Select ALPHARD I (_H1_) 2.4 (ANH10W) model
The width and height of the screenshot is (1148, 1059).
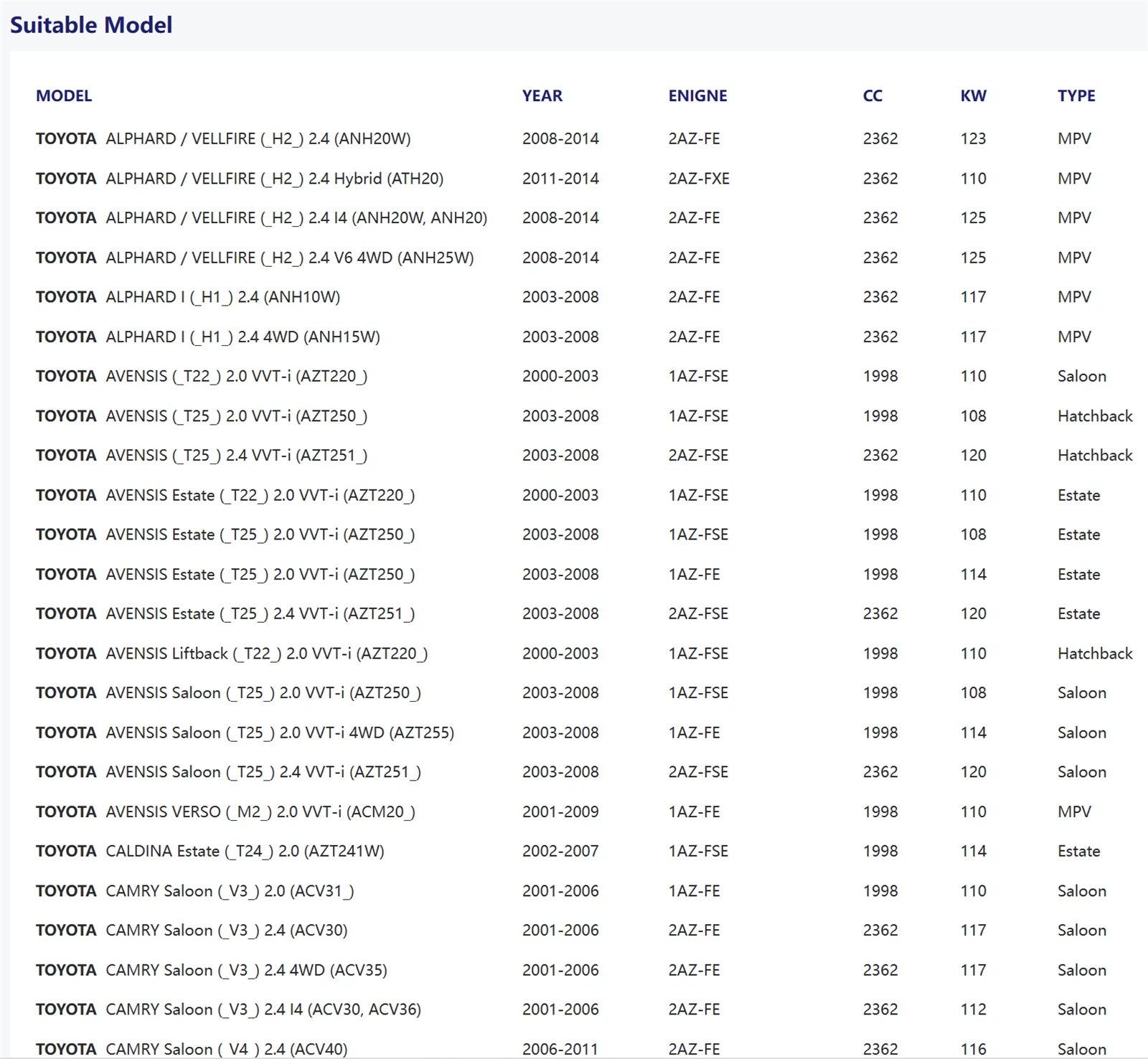pos(188,297)
